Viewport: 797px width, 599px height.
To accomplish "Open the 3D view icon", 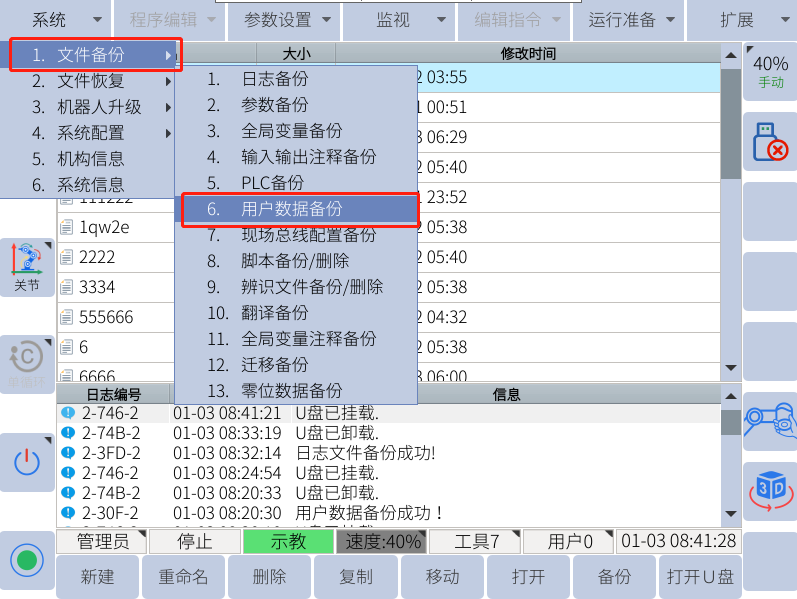I will [x=769, y=490].
